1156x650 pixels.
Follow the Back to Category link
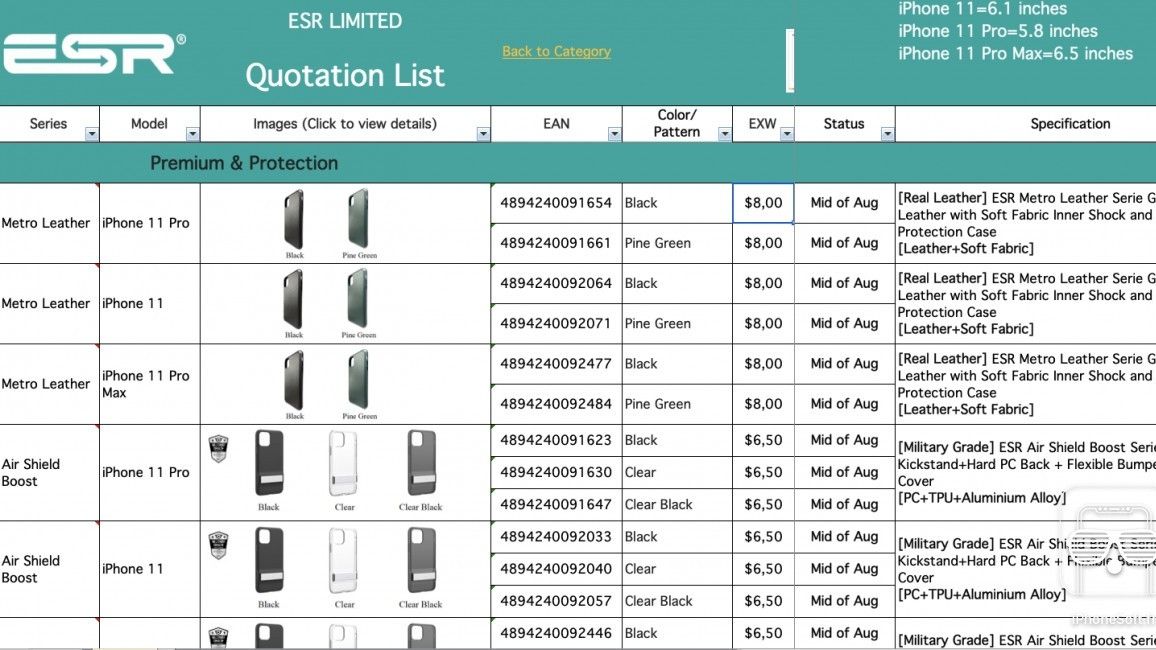click(556, 51)
